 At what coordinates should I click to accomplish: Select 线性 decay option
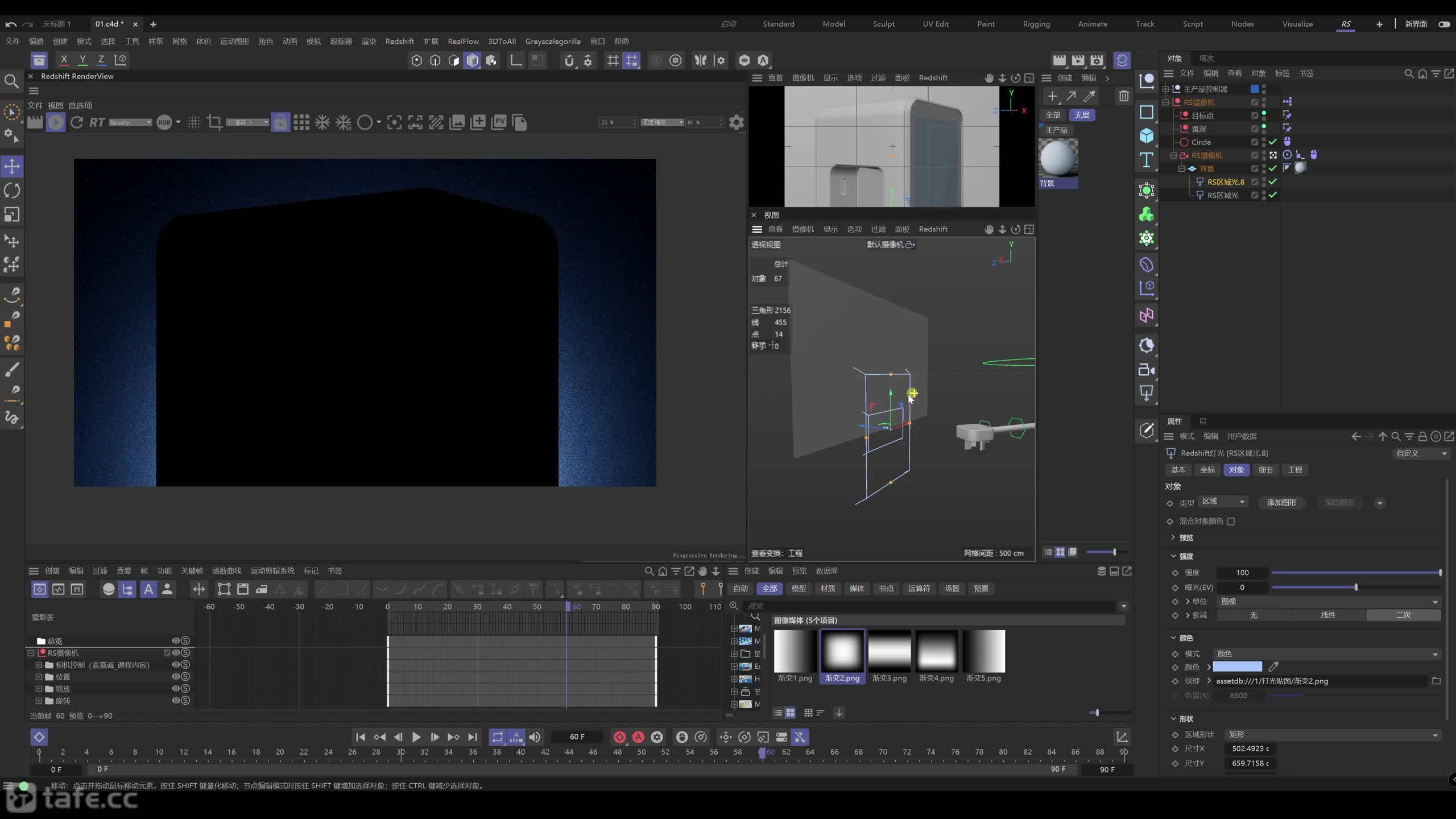(x=1328, y=615)
